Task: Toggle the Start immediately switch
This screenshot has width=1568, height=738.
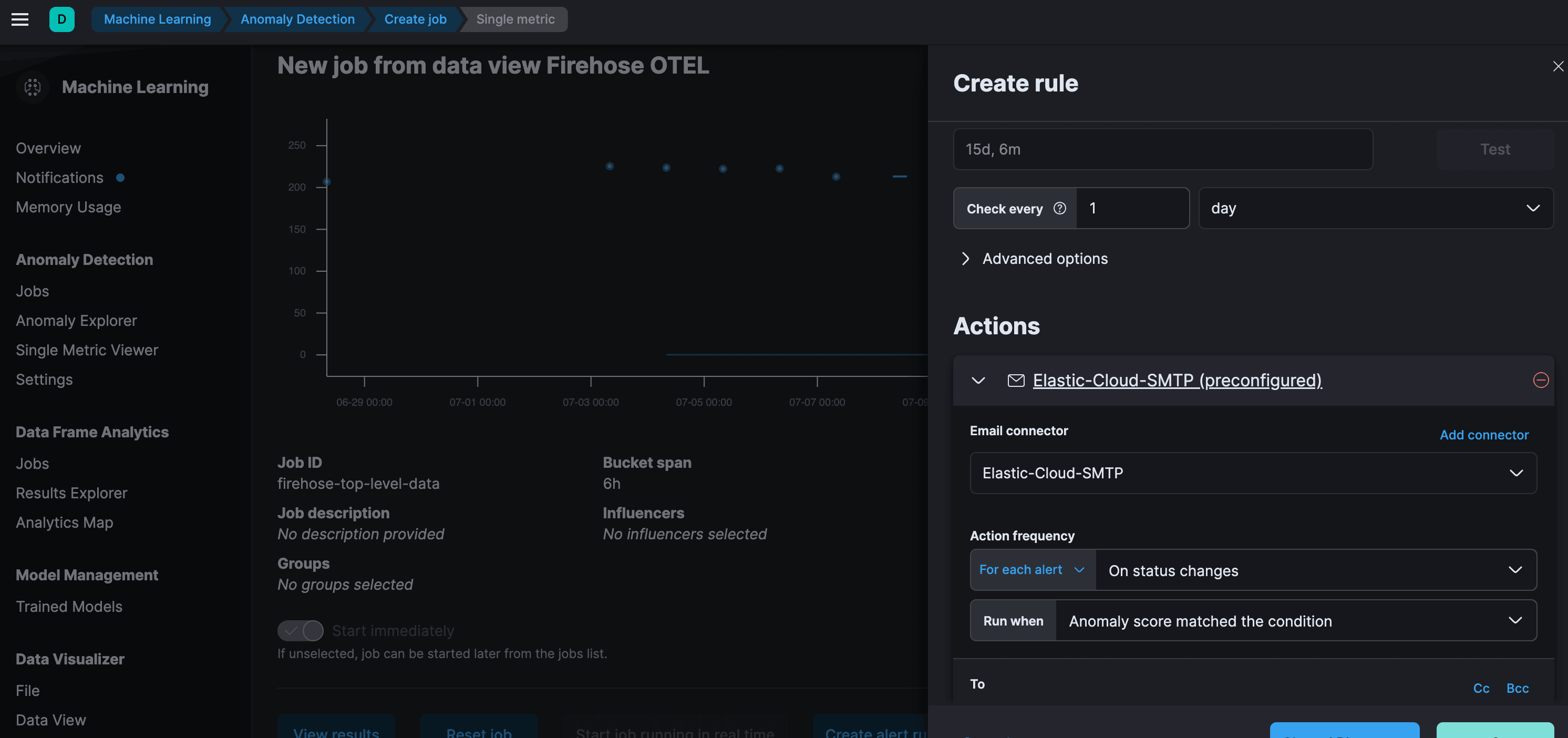Action: coord(300,631)
